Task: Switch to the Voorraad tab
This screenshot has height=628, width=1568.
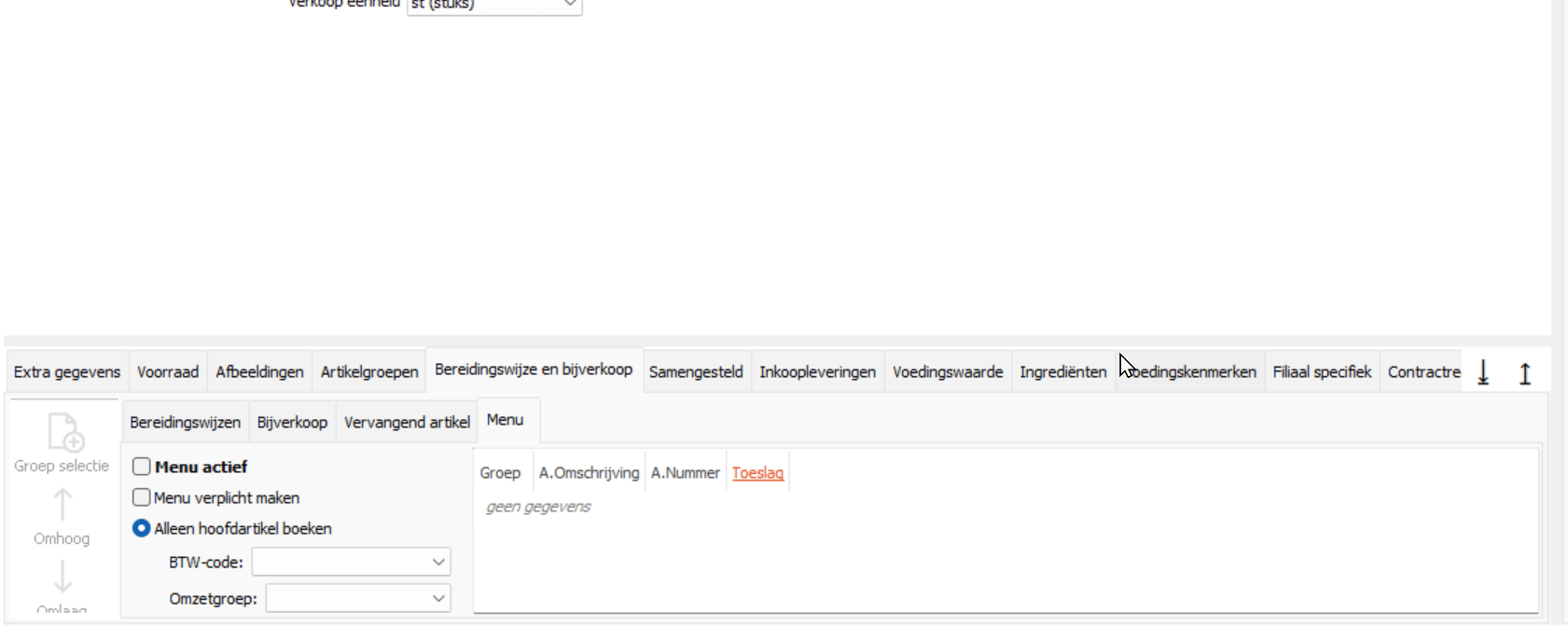Action: (x=168, y=371)
